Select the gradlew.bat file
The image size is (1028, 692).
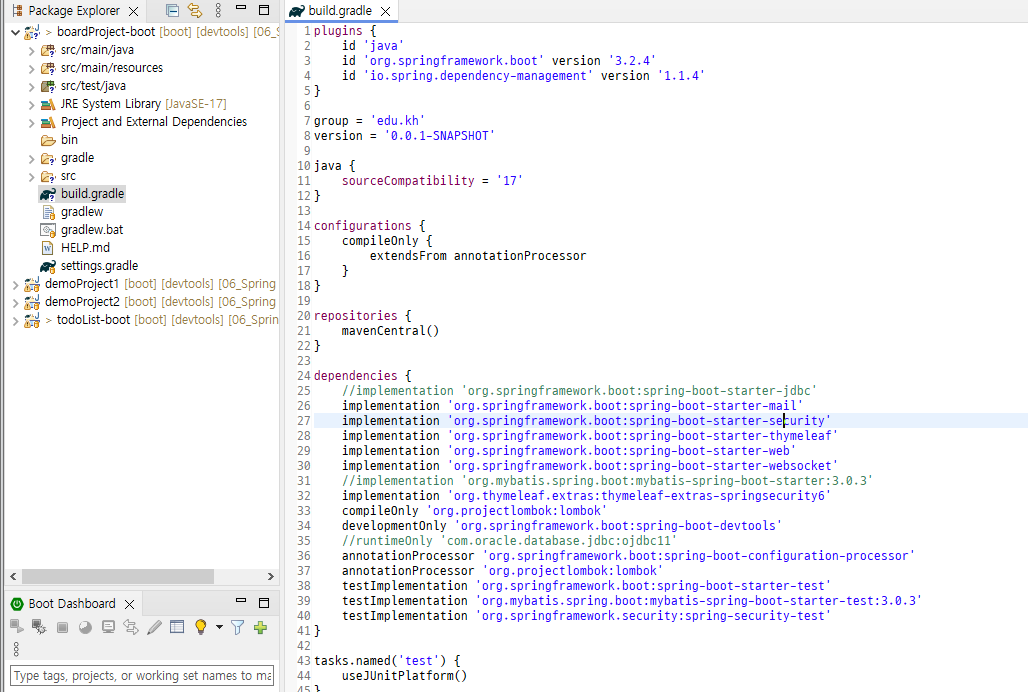92,229
